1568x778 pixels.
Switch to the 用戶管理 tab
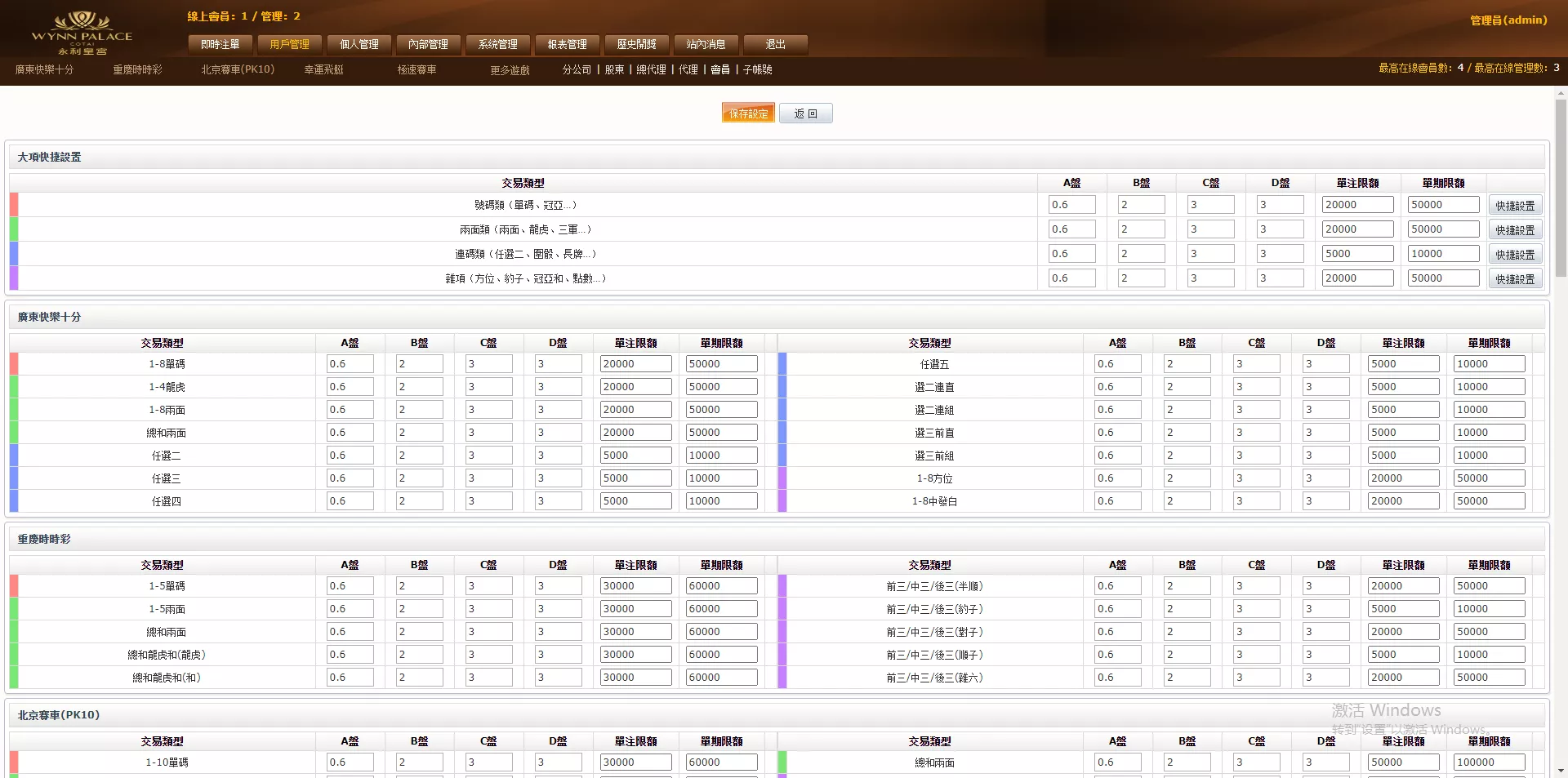click(289, 45)
